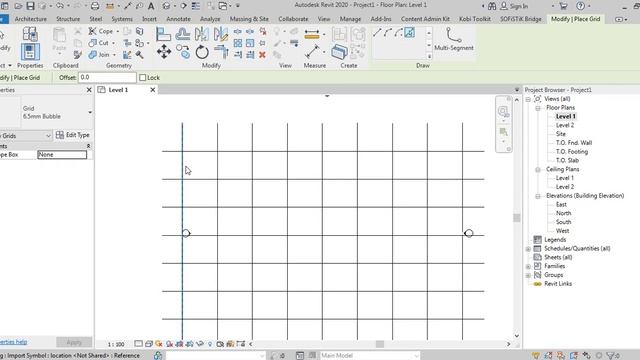This screenshot has height=360, width=640.
Task: Collapse the Floor Plans node
Action: click(x=538, y=108)
